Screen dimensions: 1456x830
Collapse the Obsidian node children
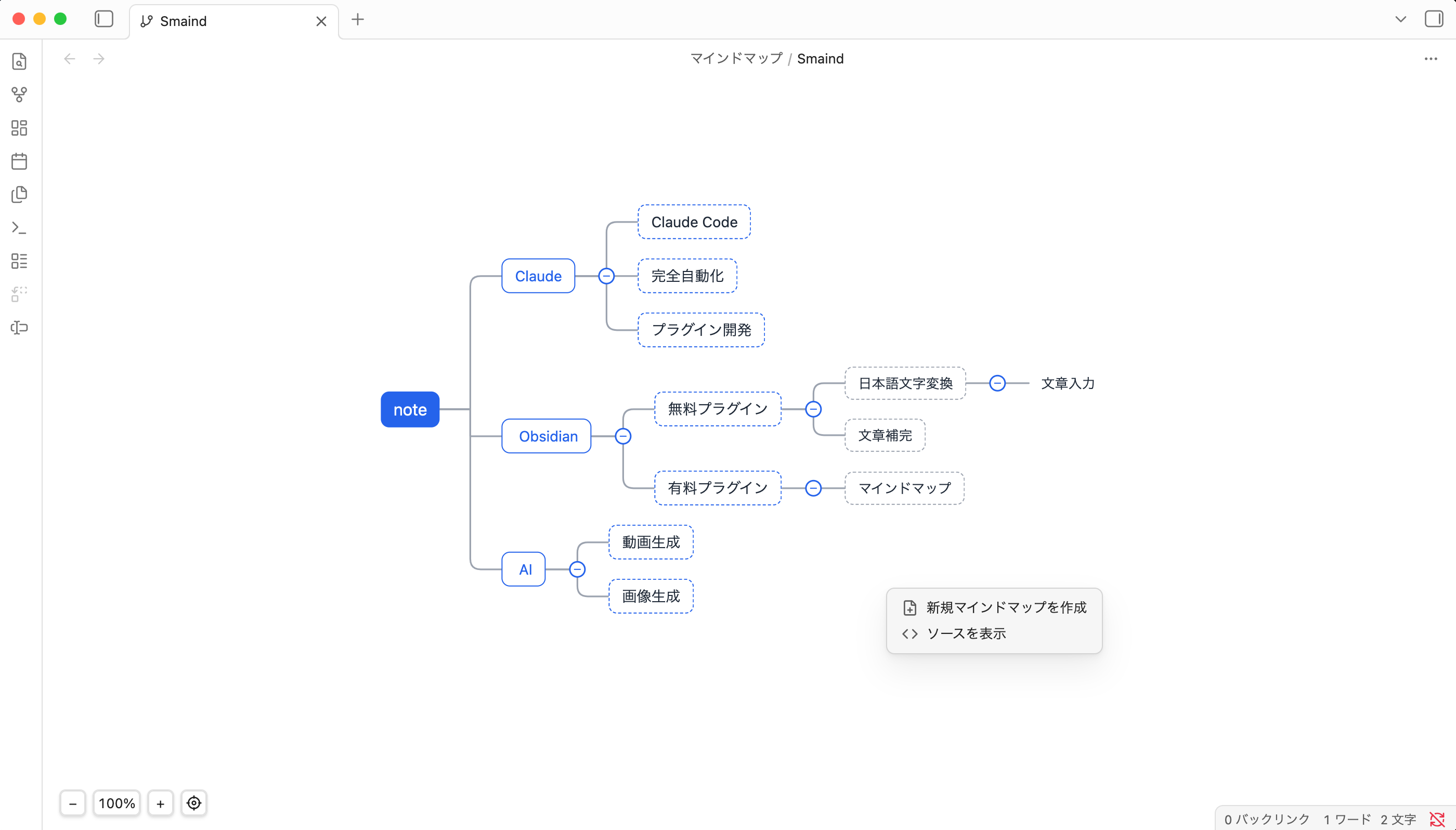[x=623, y=436]
